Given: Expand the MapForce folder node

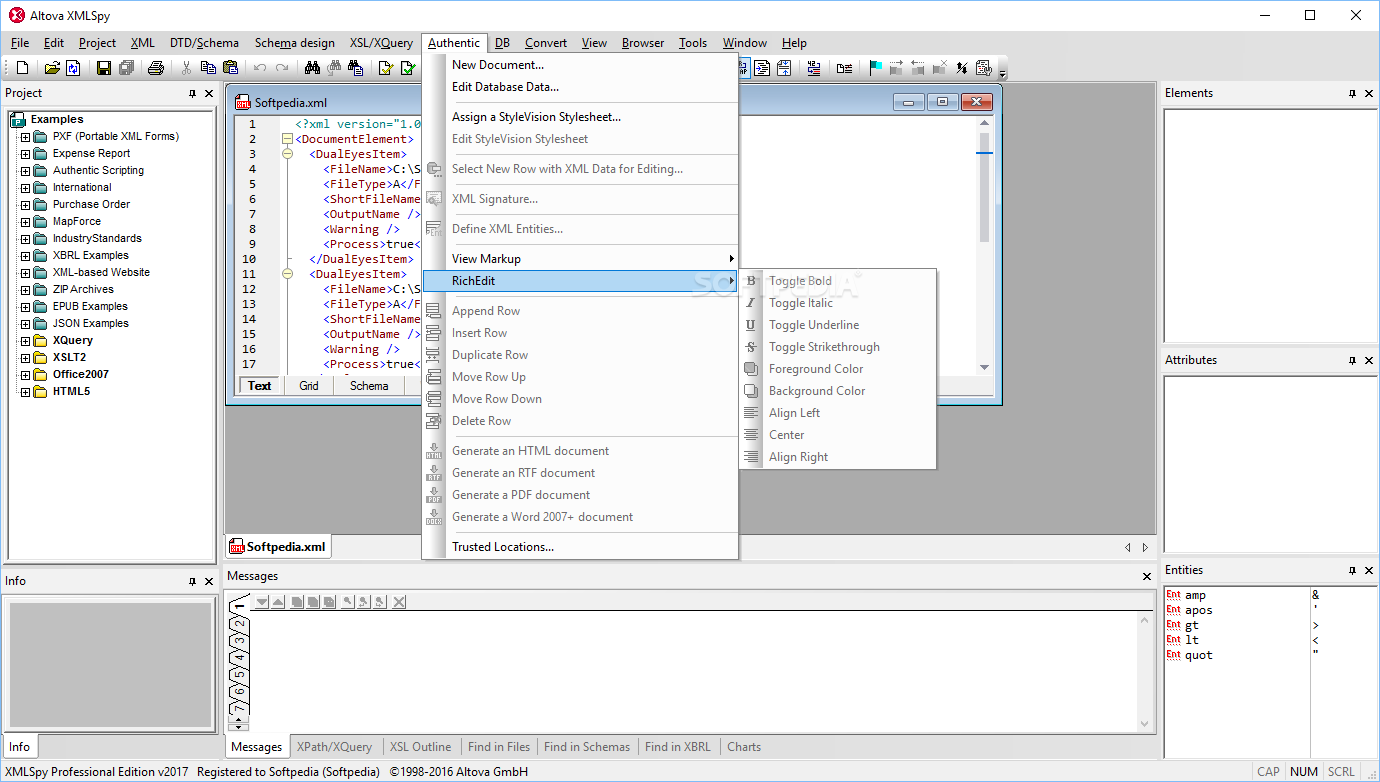Looking at the screenshot, I should (x=26, y=221).
